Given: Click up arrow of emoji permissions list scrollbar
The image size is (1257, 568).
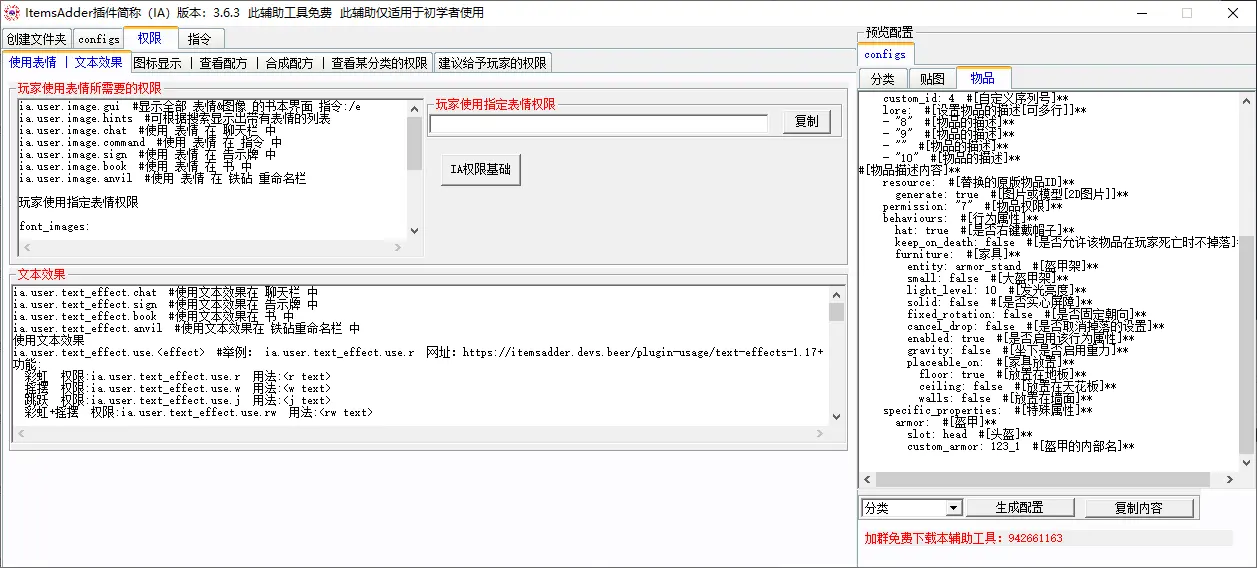Looking at the screenshot, I should coord(415,109).
